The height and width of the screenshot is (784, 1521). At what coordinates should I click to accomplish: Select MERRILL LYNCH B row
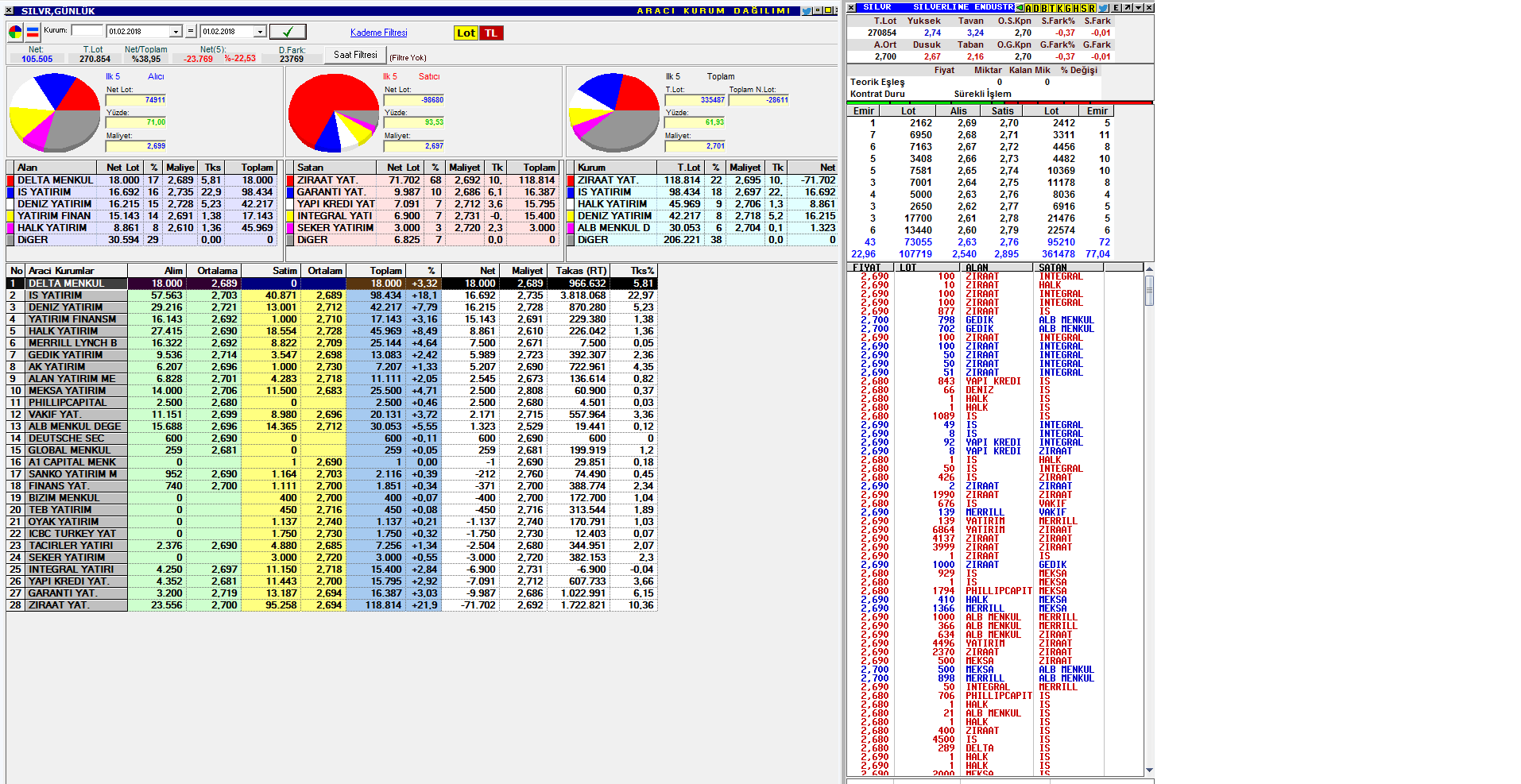pyautogui.click(x=331, y=343)
